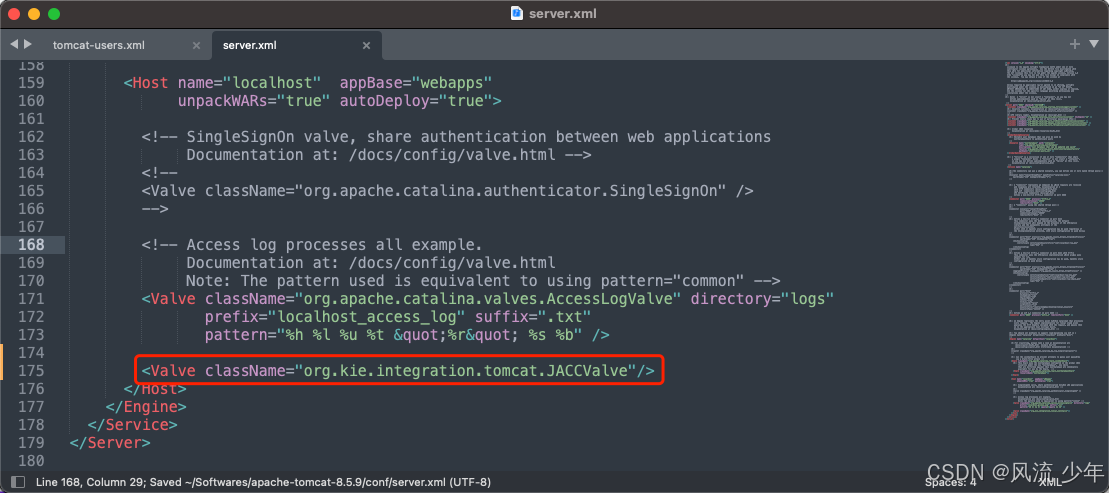Click line number 180 in gutter

[30, 461]
